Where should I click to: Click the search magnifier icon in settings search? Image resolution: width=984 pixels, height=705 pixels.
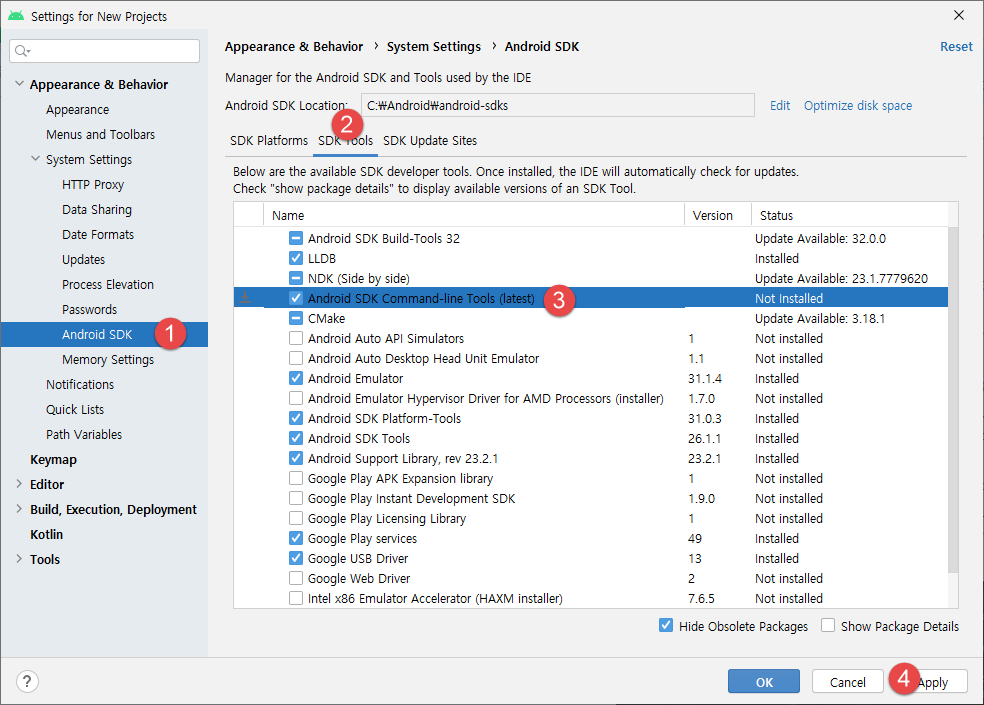22,51
